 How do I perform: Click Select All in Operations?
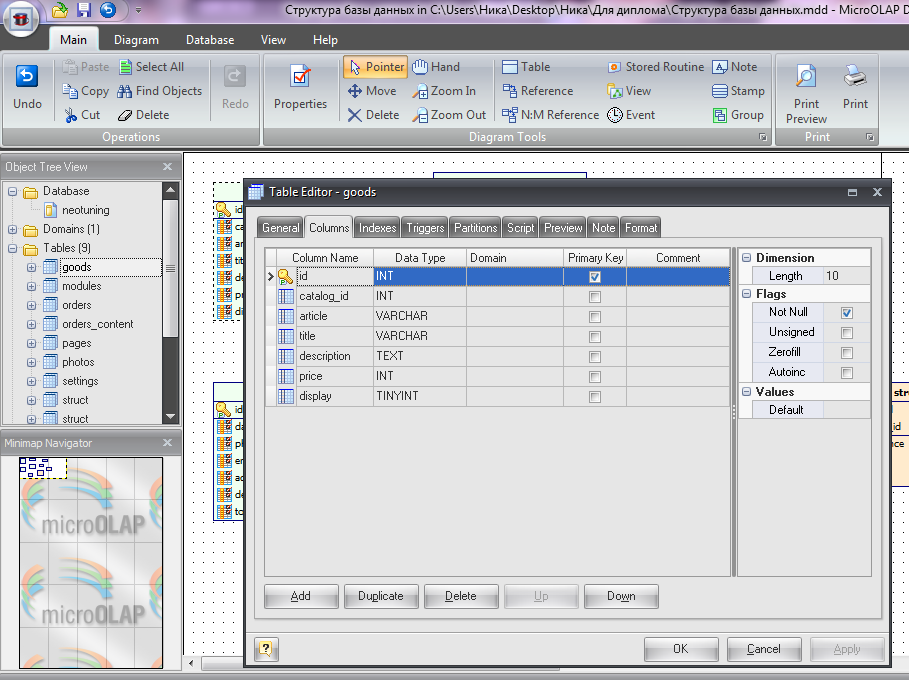click(x=151, y=67)
